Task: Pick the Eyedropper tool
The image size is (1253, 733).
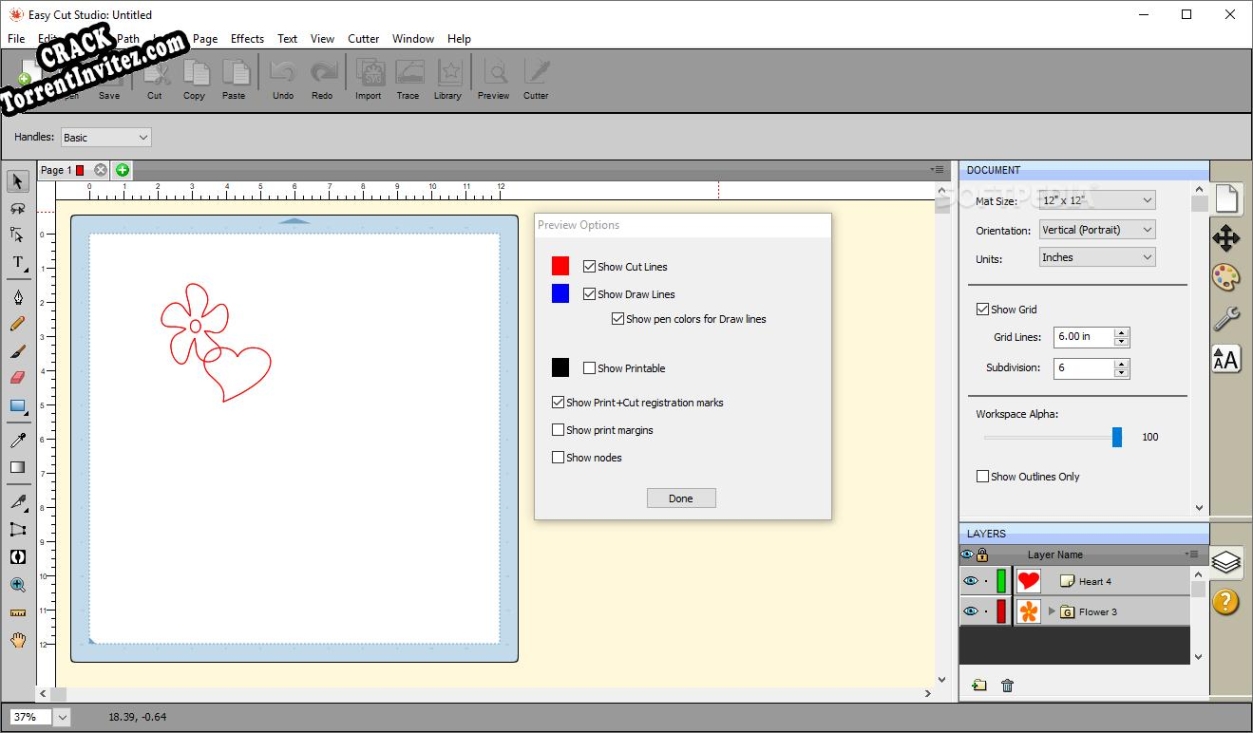Action: [x=18, y=438]
